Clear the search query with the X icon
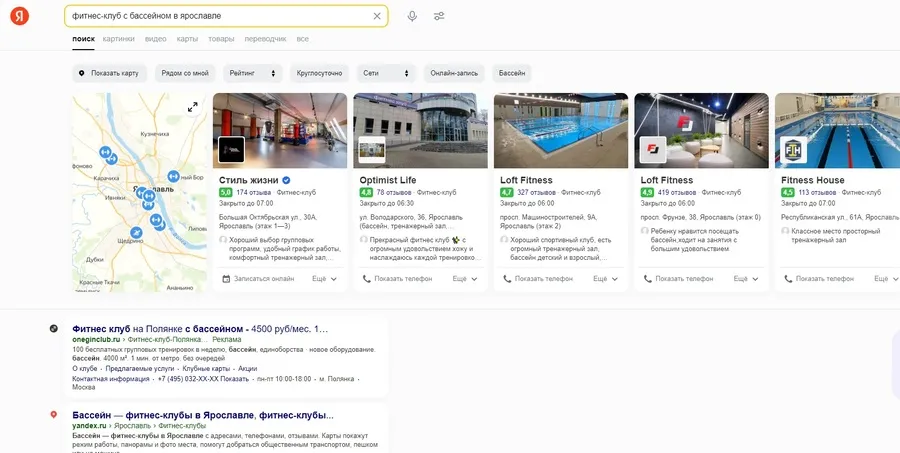This screenshot has height=453, width=900. click(x=377, y=16)
